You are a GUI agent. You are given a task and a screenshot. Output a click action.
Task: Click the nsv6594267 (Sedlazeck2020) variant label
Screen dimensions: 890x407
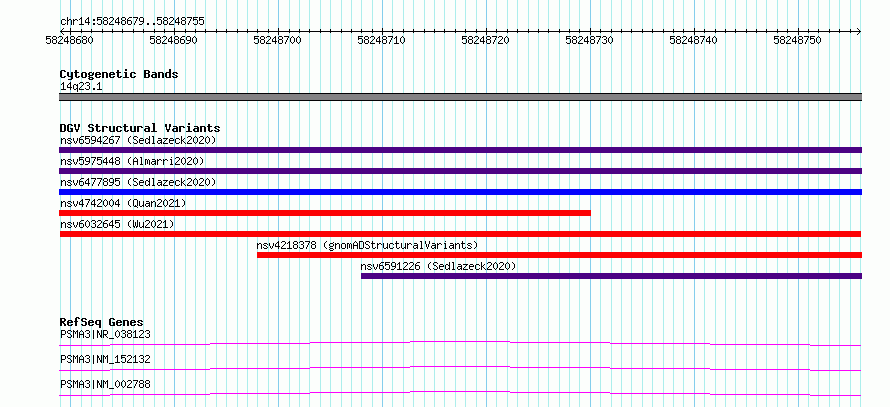pos(138,140)
